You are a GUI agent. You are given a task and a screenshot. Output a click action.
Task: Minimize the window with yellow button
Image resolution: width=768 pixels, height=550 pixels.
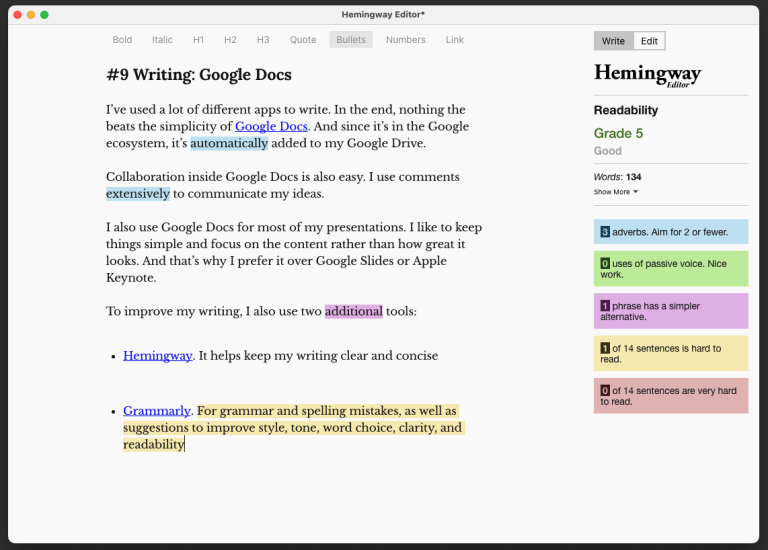click(31, 15)
